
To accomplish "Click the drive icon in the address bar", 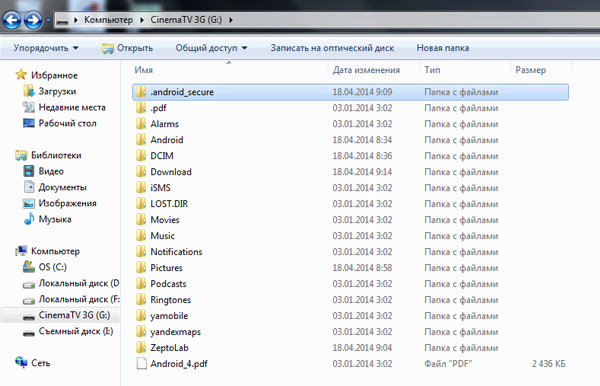I will (x=62, y=21).
